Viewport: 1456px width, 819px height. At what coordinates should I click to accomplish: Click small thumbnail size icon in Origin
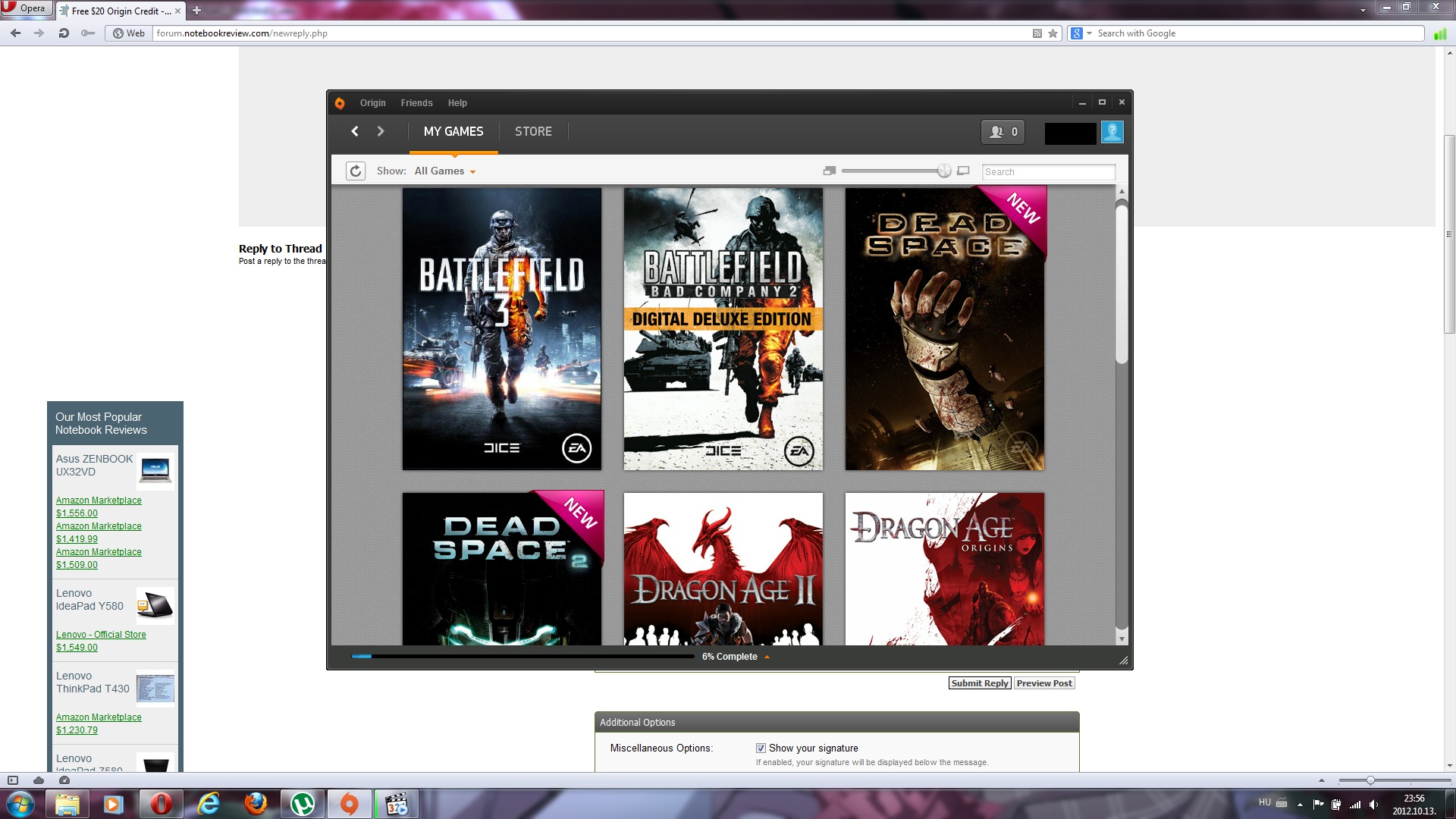pyautogui.click(x=830, y=171)
